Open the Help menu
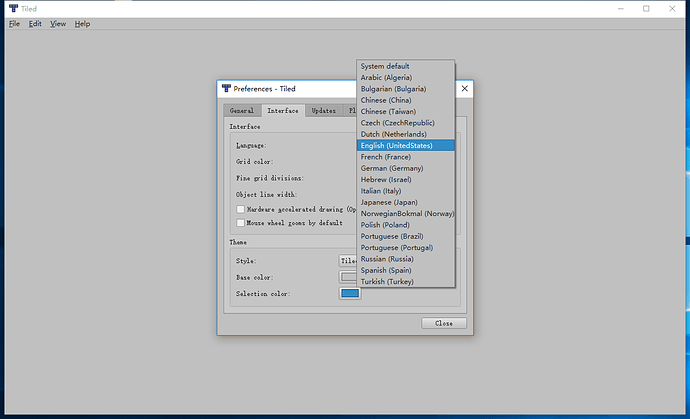The image size is (690, 419). point(82,24)
